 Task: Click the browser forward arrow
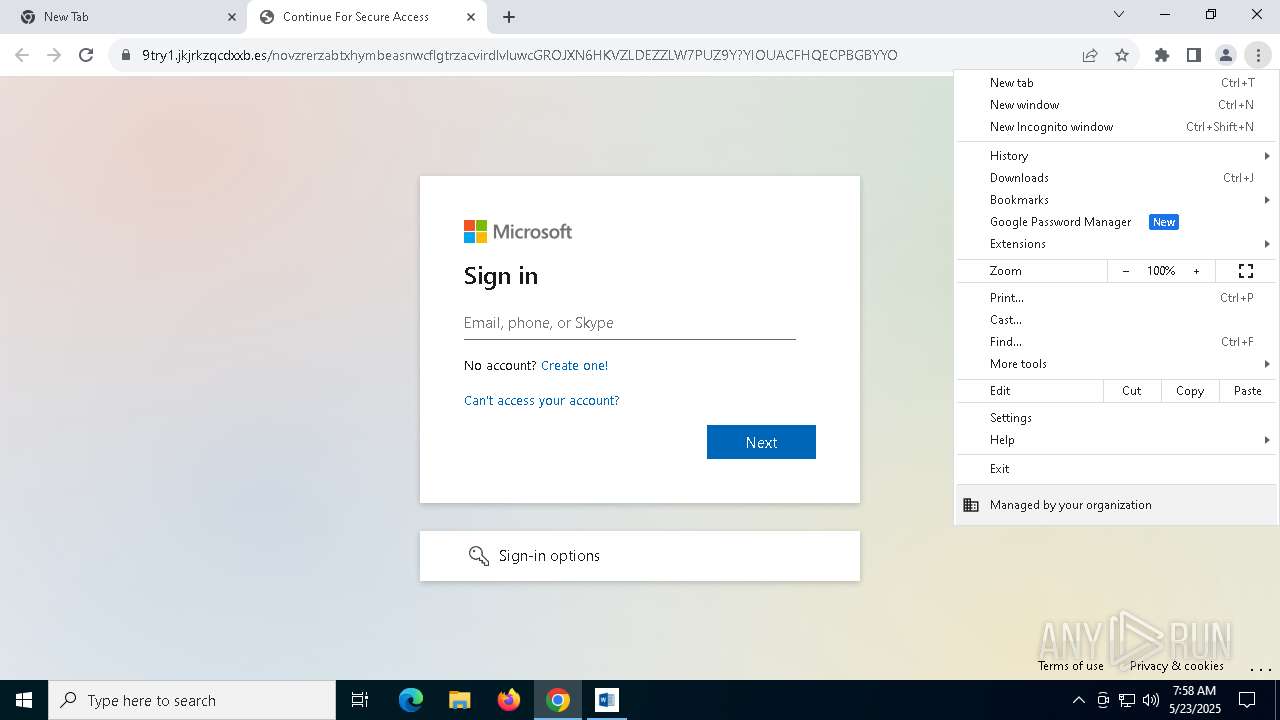click(54, 55)
